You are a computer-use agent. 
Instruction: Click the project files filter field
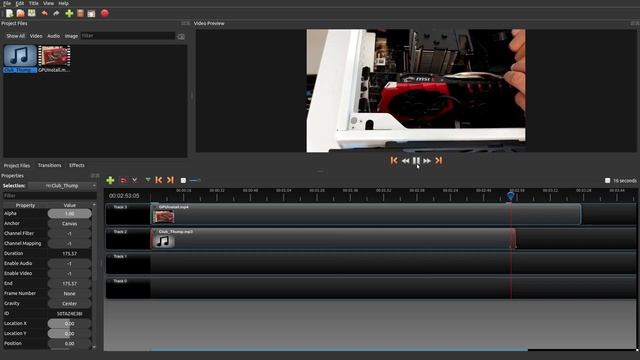tap(128, 36)
